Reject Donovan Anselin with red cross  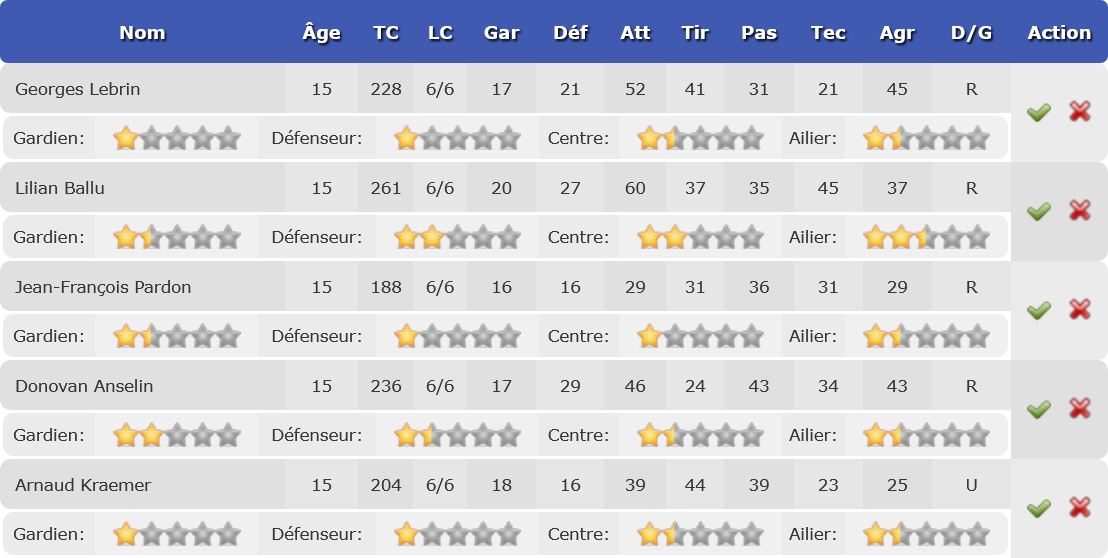click(1080, 409)
